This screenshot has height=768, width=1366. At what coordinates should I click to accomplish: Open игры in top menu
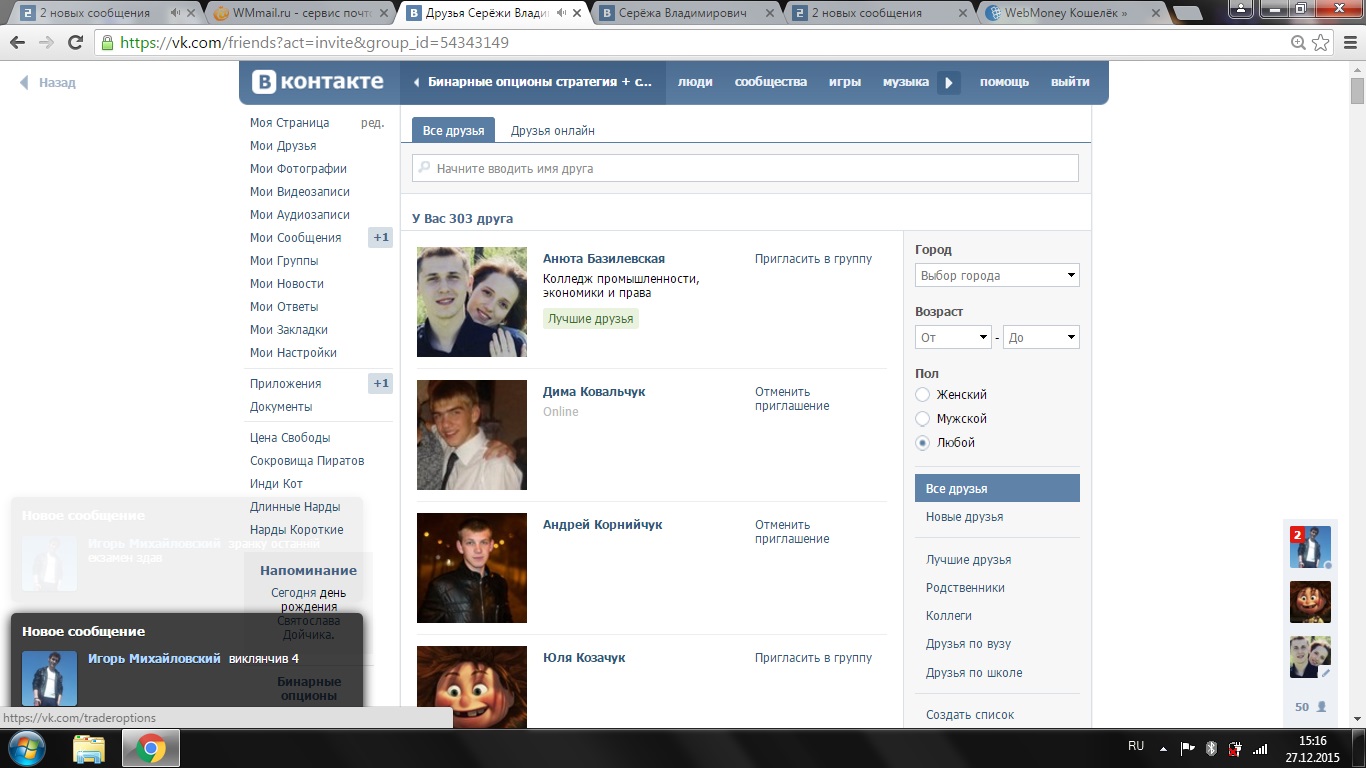tap(845, 82)
